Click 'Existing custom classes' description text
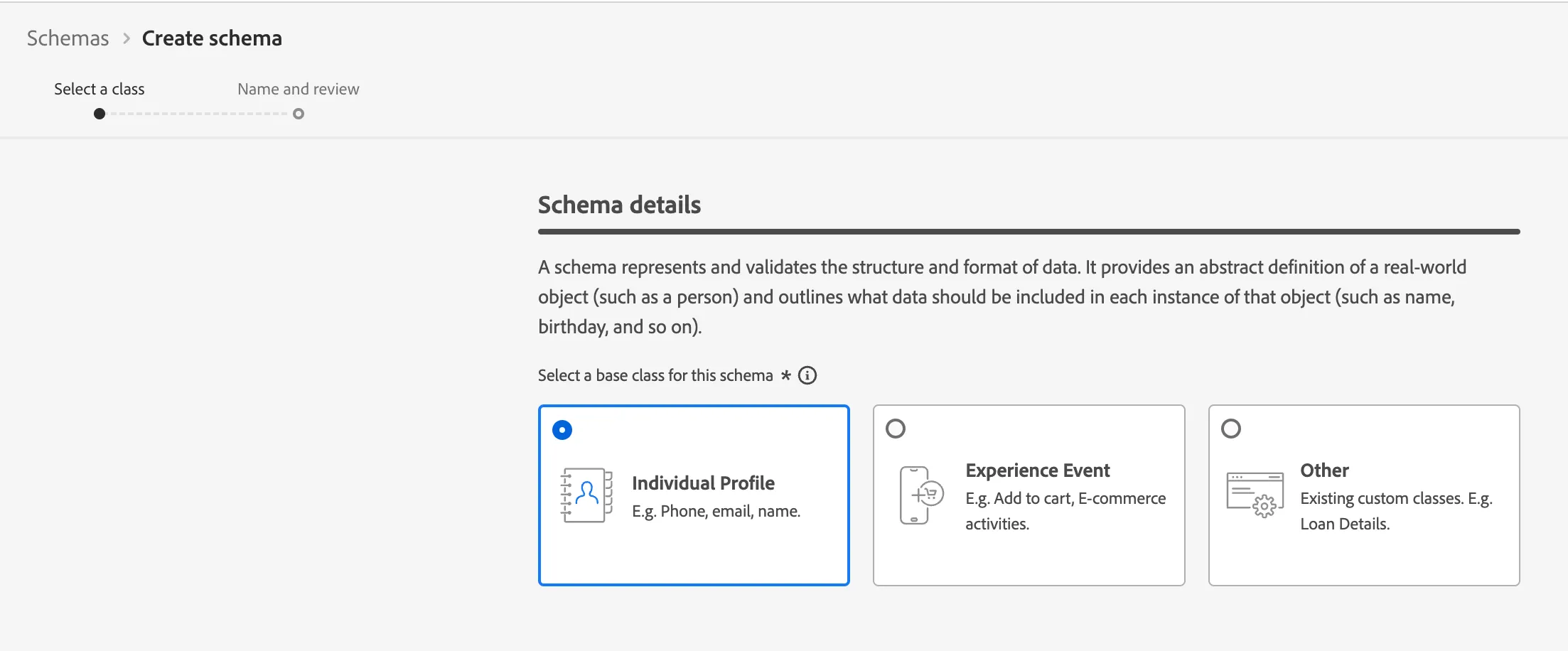Viewport: 1568px width, 651px height. point(1396,511)
